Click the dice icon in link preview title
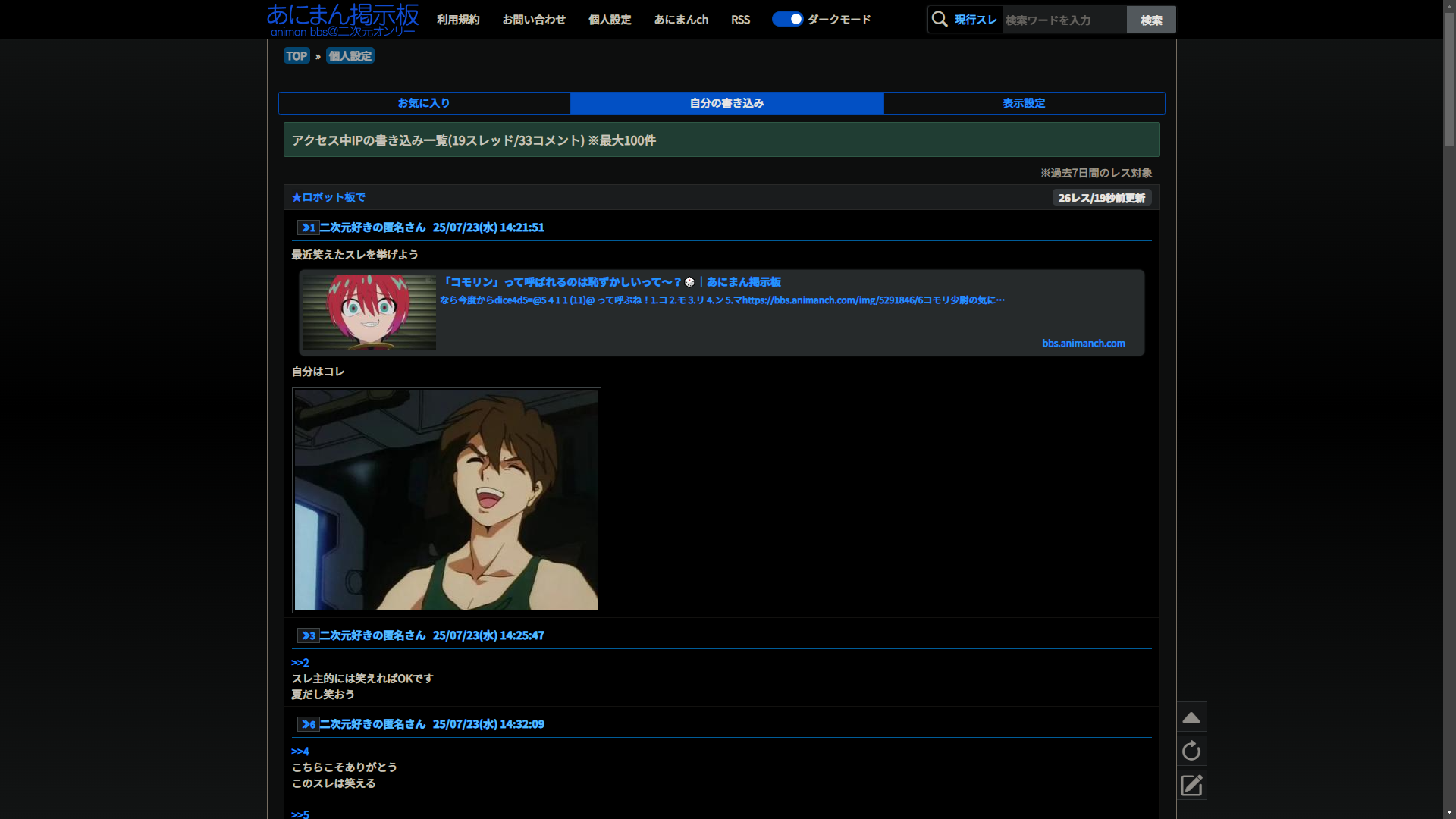1456x819 pixels. click(x=689, y=282)
